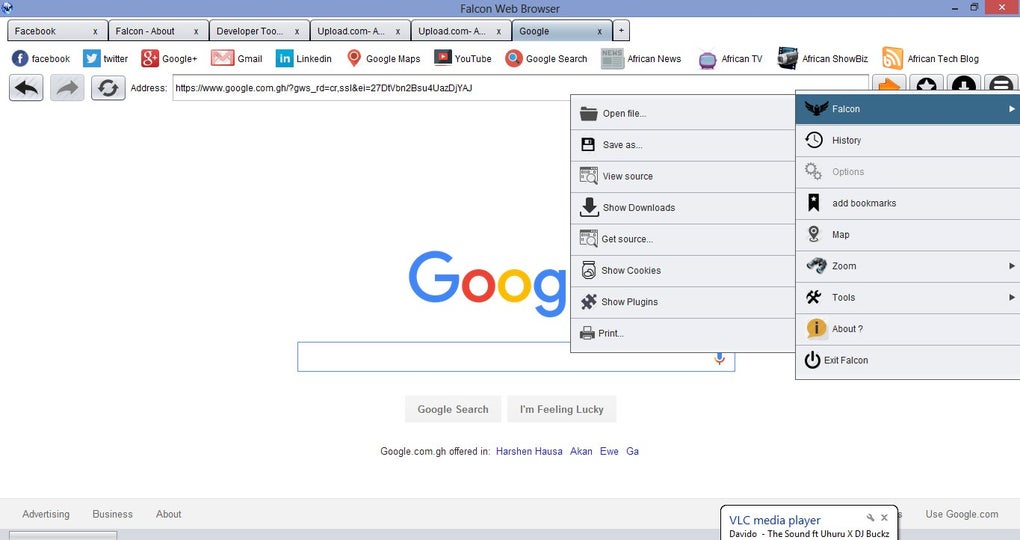The height and width of the screenshot is (540, 1020).
Task: Click the I'm Feeling Lucky button
Action: click(561, 409)
